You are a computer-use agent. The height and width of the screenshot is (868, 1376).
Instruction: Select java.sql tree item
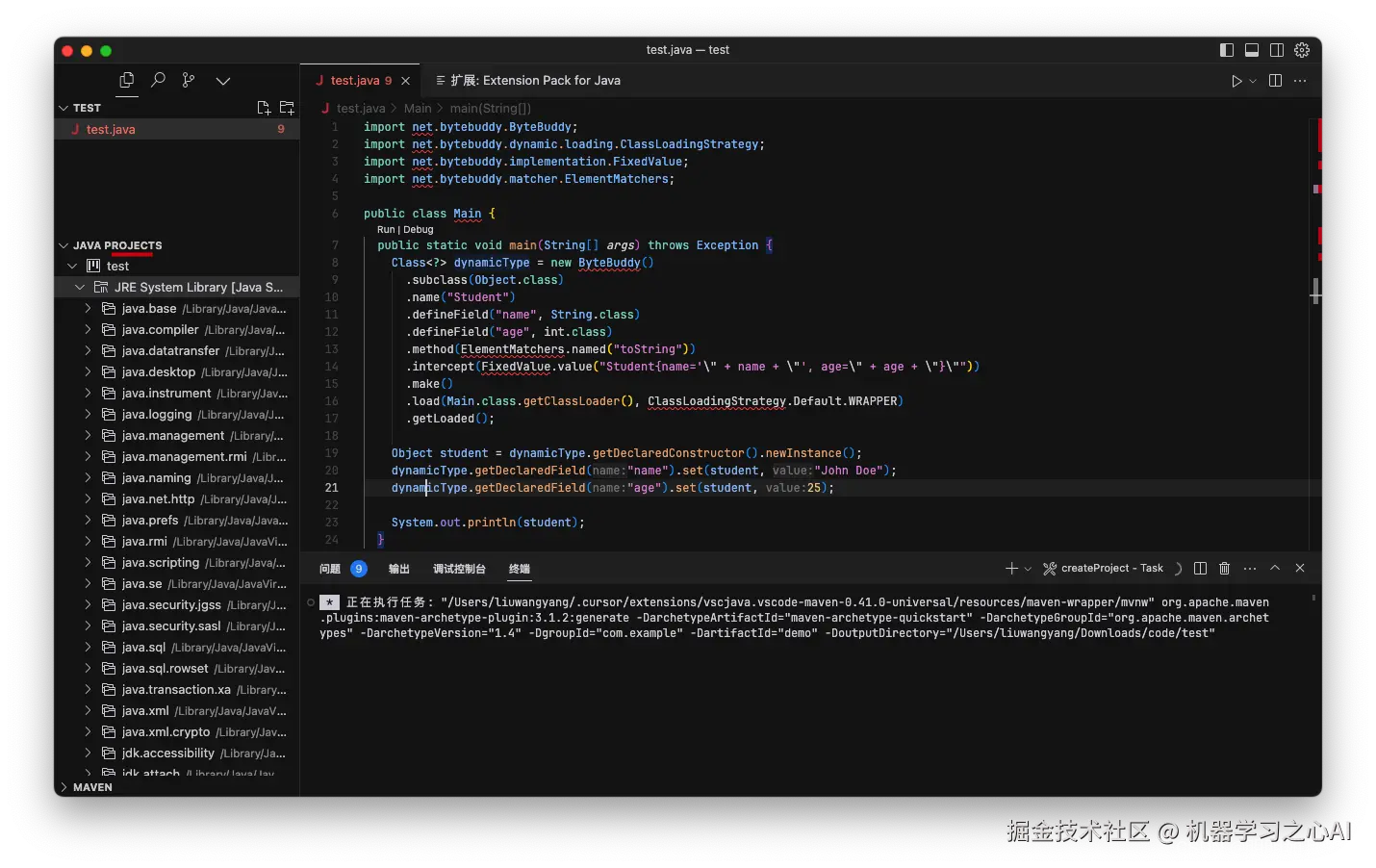(x=177, y=647)
